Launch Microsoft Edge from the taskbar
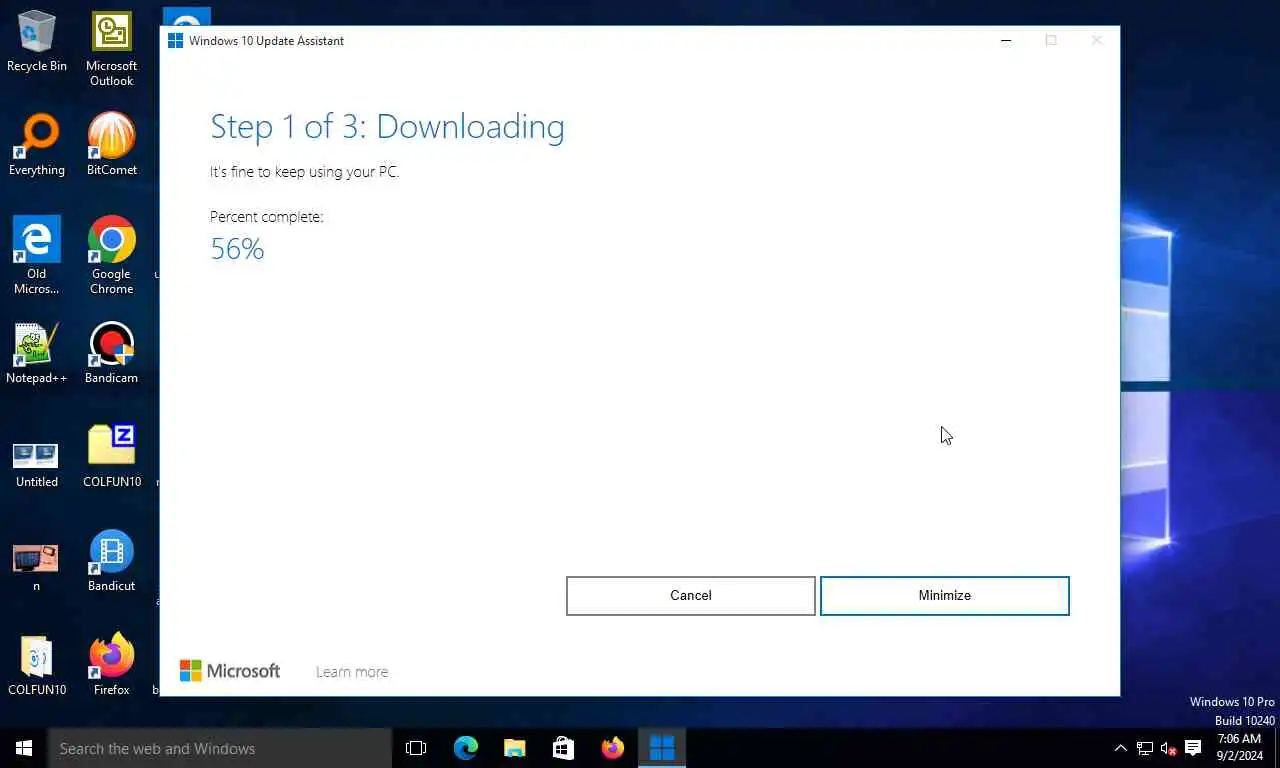 click(466, 748)
